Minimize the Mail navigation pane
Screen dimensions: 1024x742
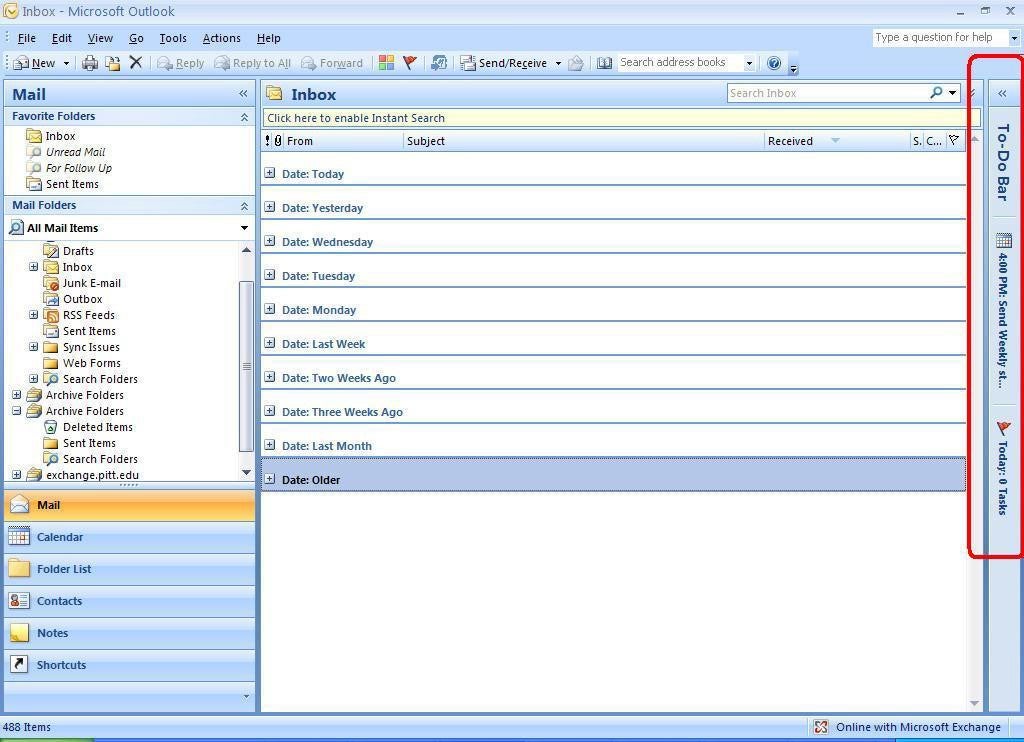click(243, 94)
